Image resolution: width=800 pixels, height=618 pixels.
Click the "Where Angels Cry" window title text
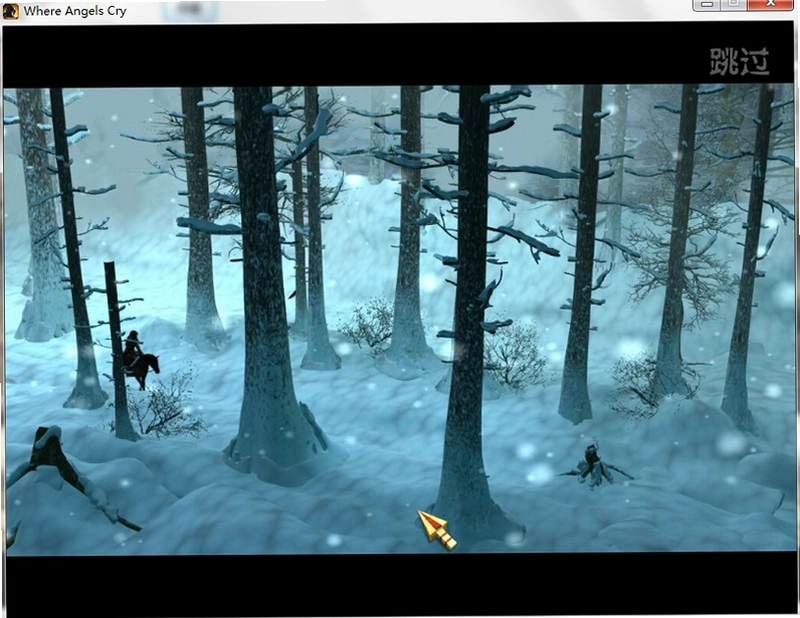pos(75,11)
